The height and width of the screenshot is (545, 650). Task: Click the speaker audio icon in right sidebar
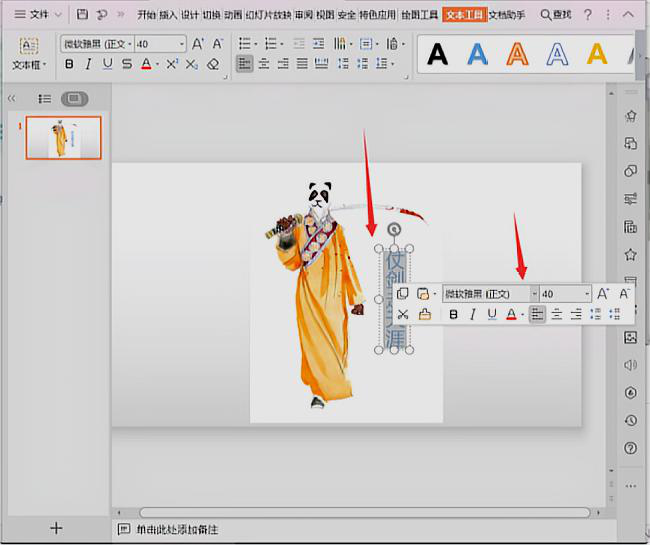click(631, 365)
